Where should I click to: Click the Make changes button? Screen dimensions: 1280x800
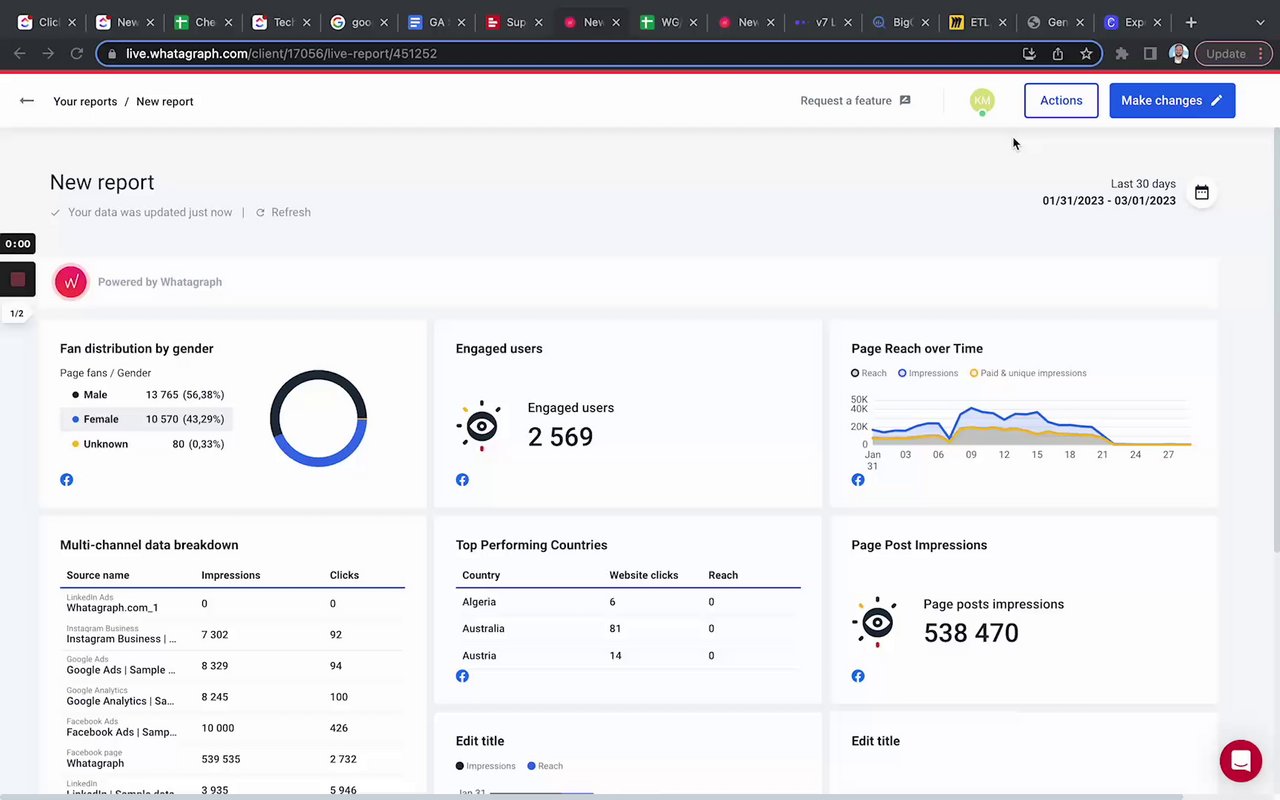(1172, 100)
